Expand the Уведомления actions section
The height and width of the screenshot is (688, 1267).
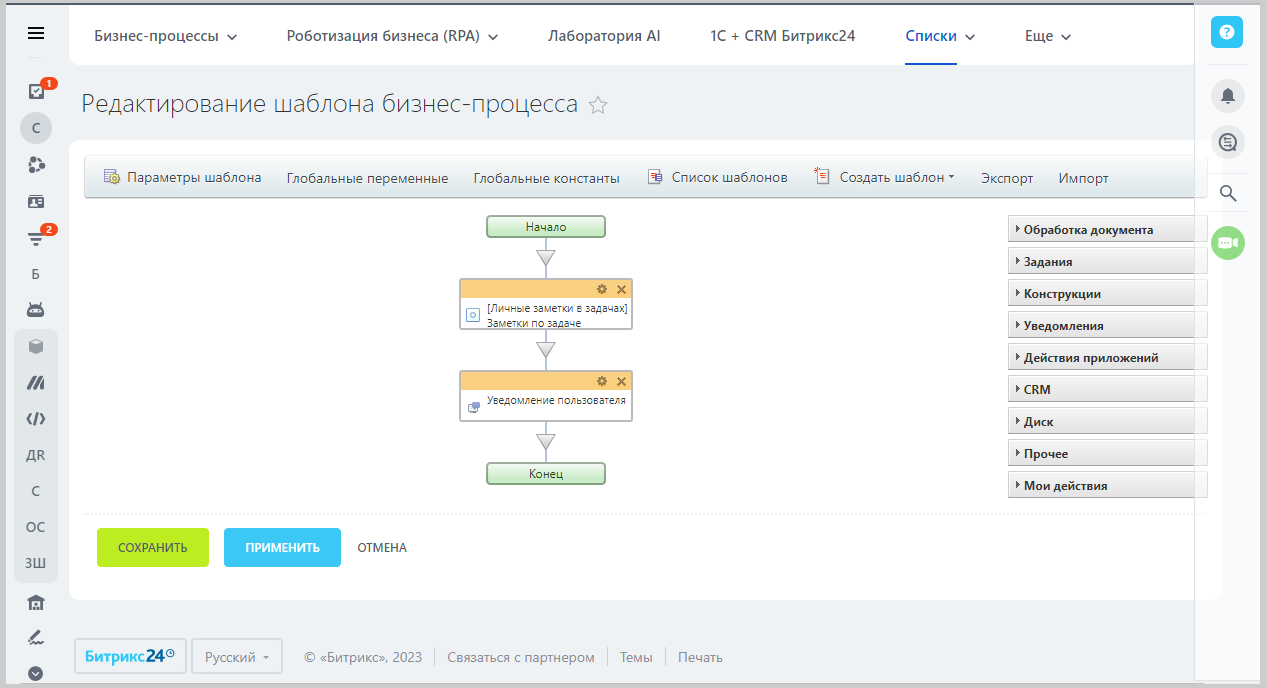pos(1064,326)
